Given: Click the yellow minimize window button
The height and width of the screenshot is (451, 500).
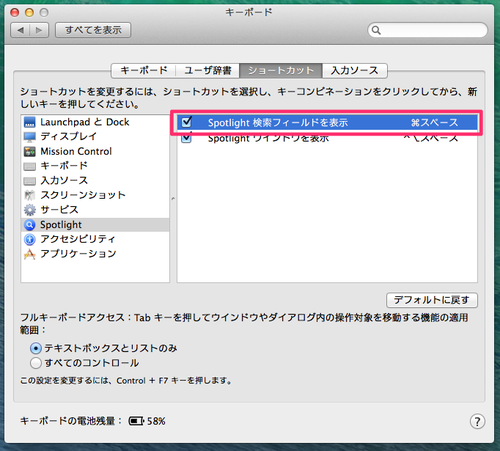Looking at the screenshot, I should tap(29, 12).
